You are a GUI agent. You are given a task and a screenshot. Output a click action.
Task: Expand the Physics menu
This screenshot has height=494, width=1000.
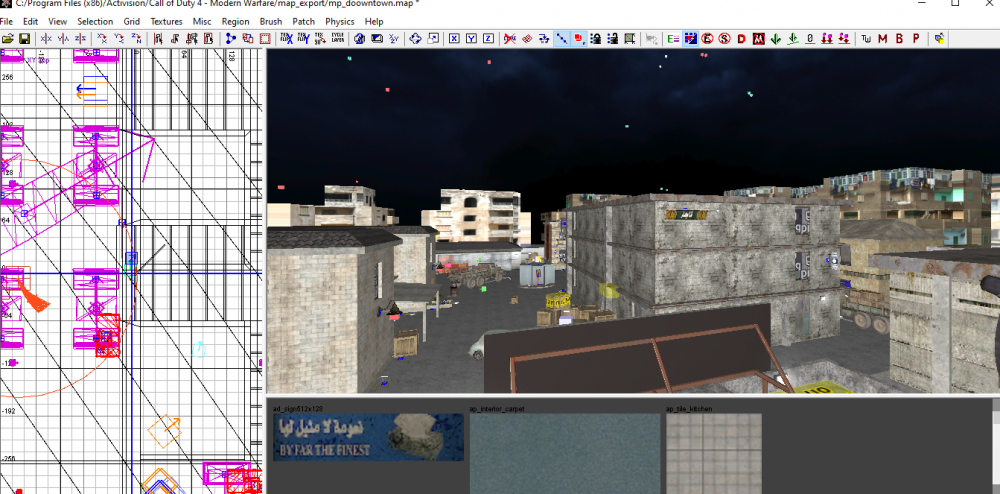339,21
